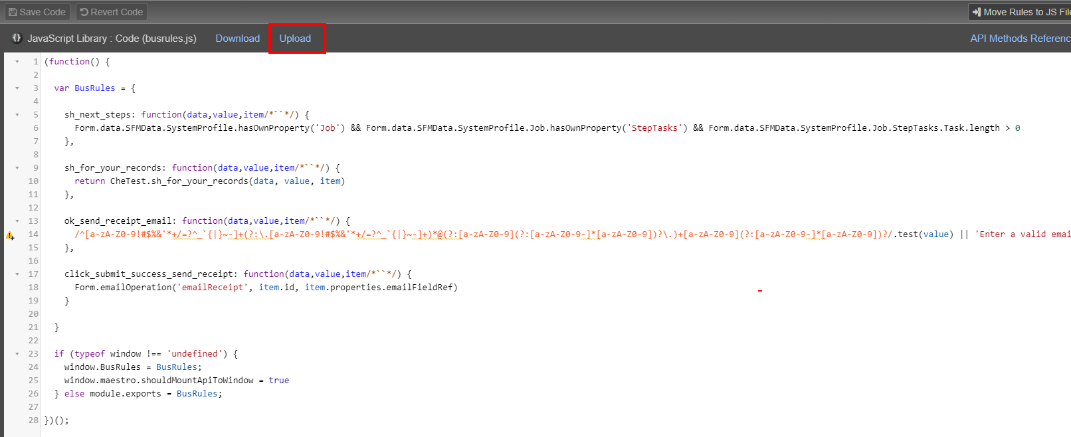Click the 'JavaScript Library : Code (busrules.js)' title

pyautogui.click(x=112, y=38)
